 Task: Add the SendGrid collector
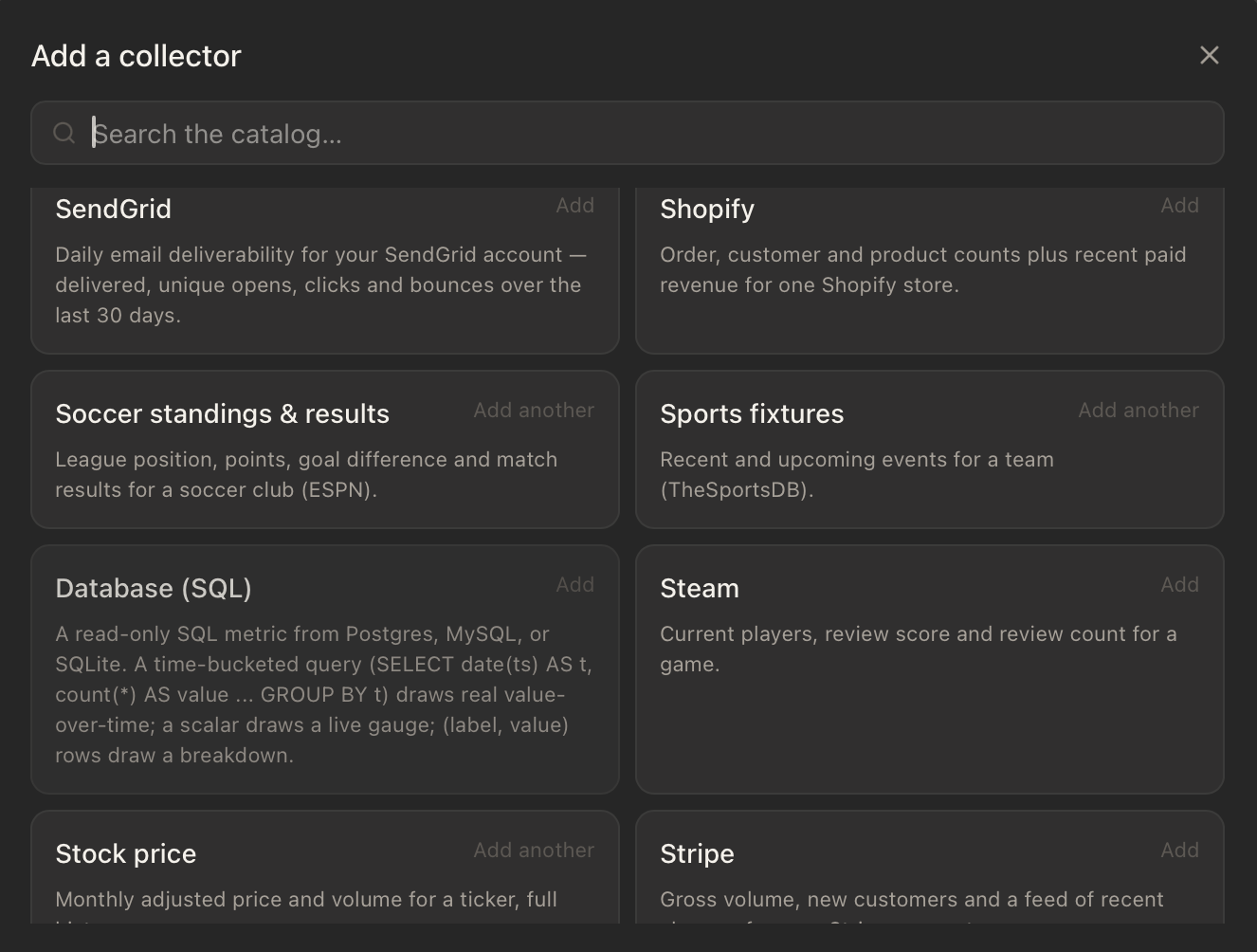(574, 206)
